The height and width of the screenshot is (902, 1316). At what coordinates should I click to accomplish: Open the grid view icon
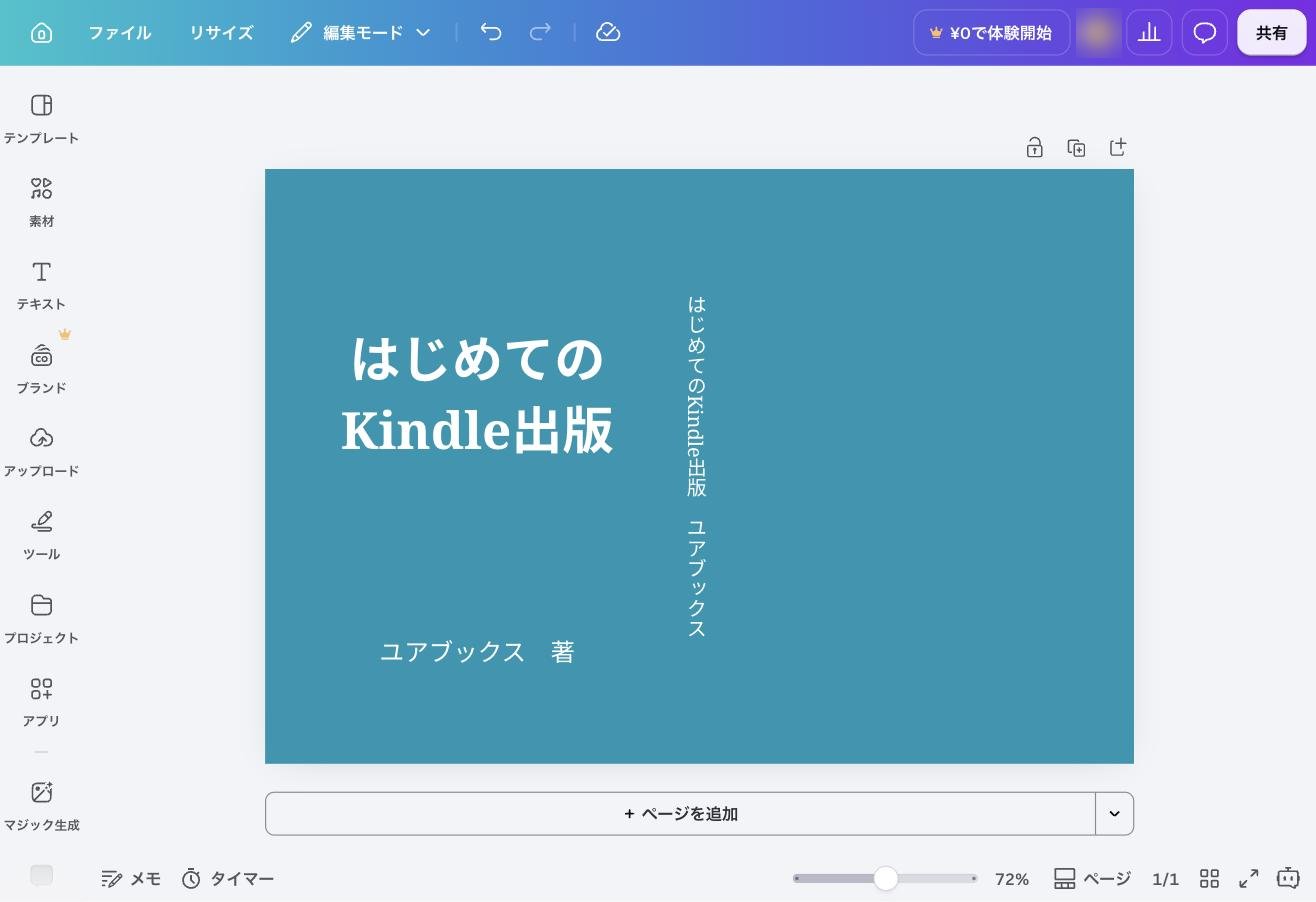(x=1209, y=879)
